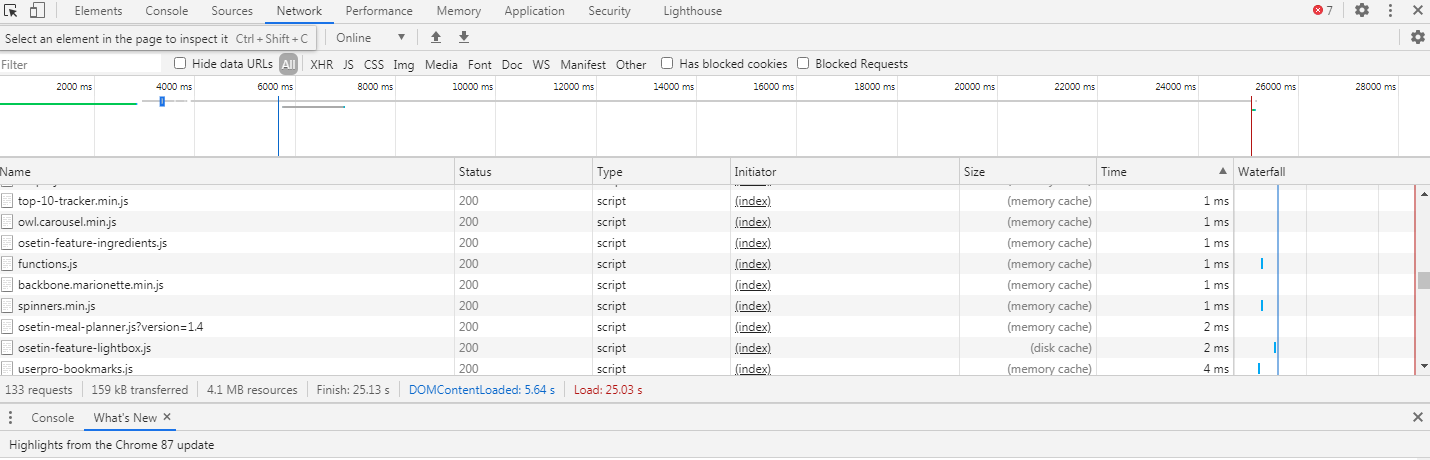Click the Filter text input
Viewport: 1430px width, 460px height.
point(80,64)
